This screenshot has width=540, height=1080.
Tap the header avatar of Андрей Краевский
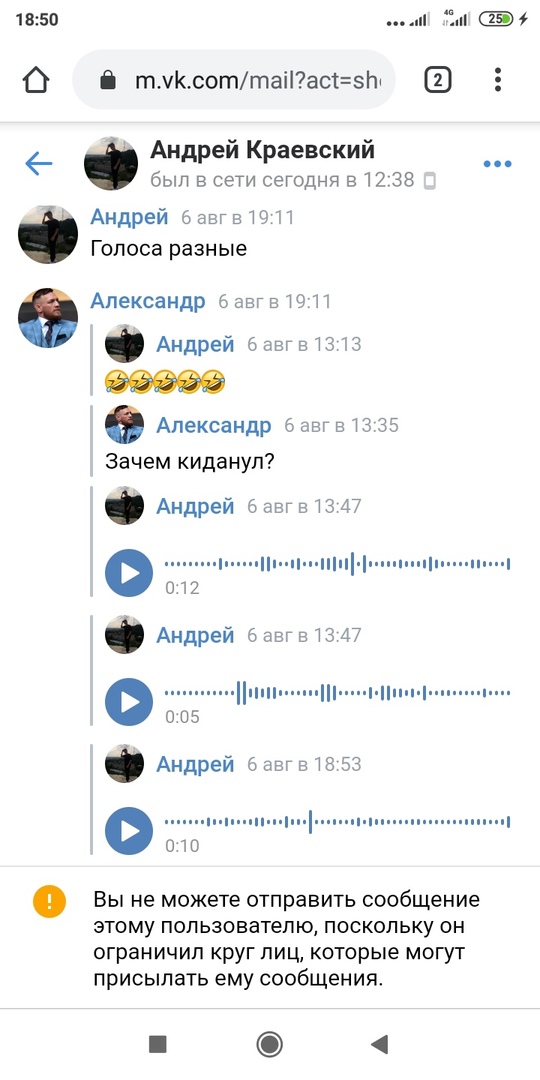111,163
